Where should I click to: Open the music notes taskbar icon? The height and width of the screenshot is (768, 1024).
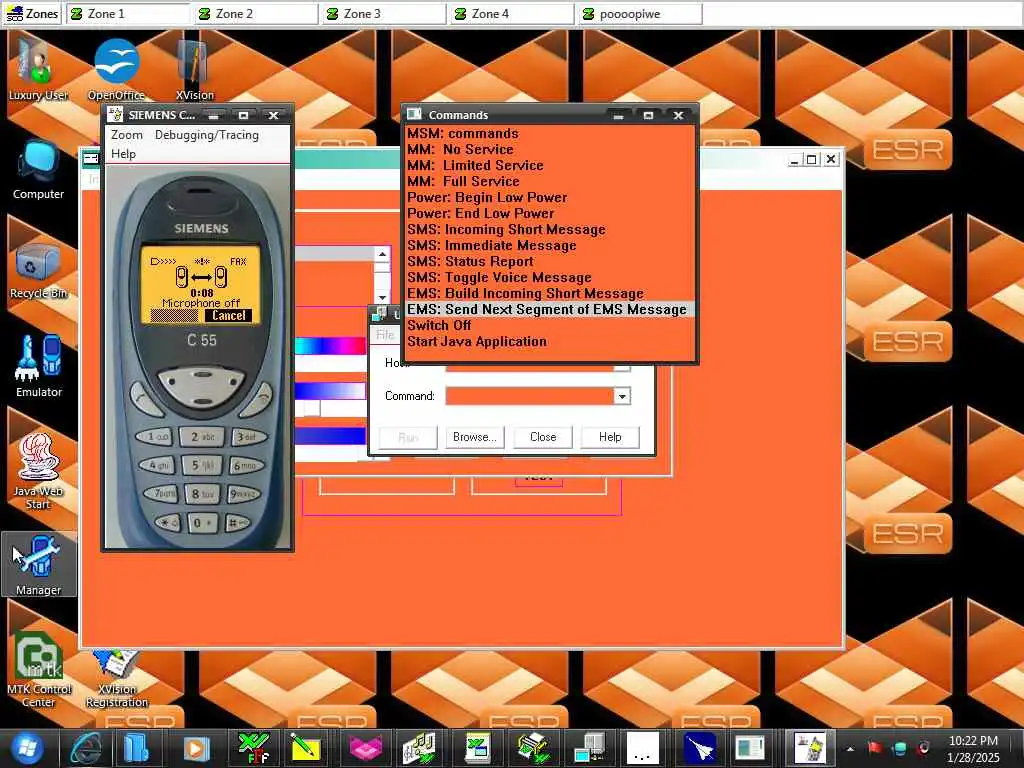(418, 748)
